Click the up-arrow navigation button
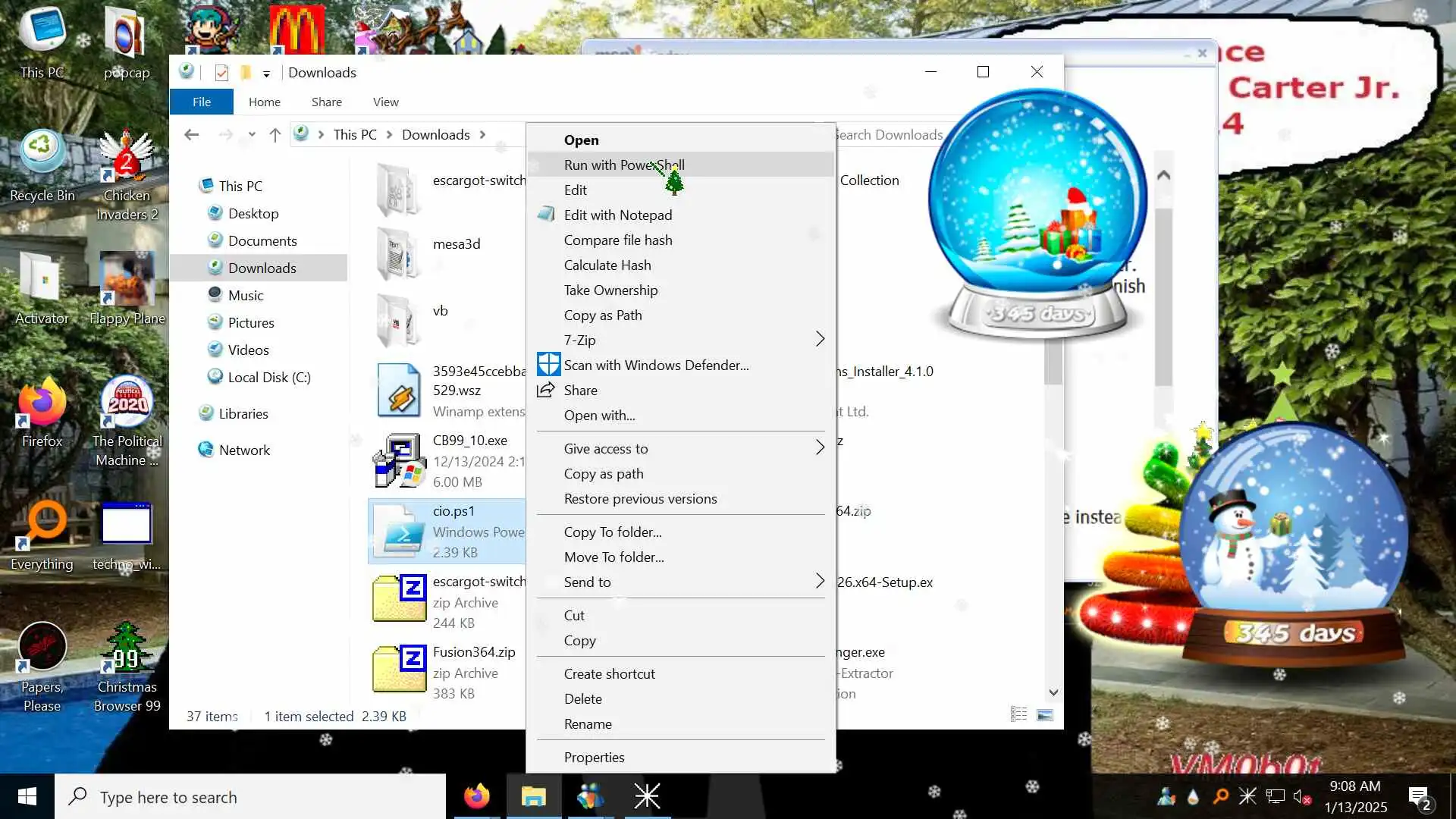This screenshot has height=819, width=1456. pyautogui.click(x=275, y=135)
